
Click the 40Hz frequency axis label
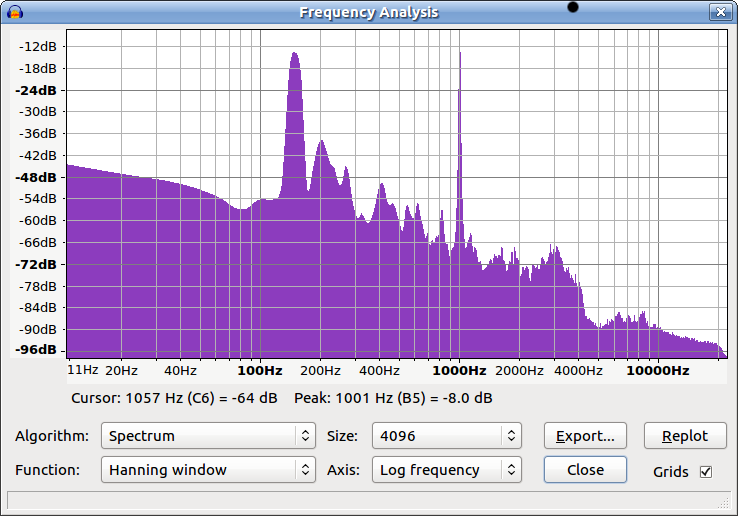tap(180, 371)
